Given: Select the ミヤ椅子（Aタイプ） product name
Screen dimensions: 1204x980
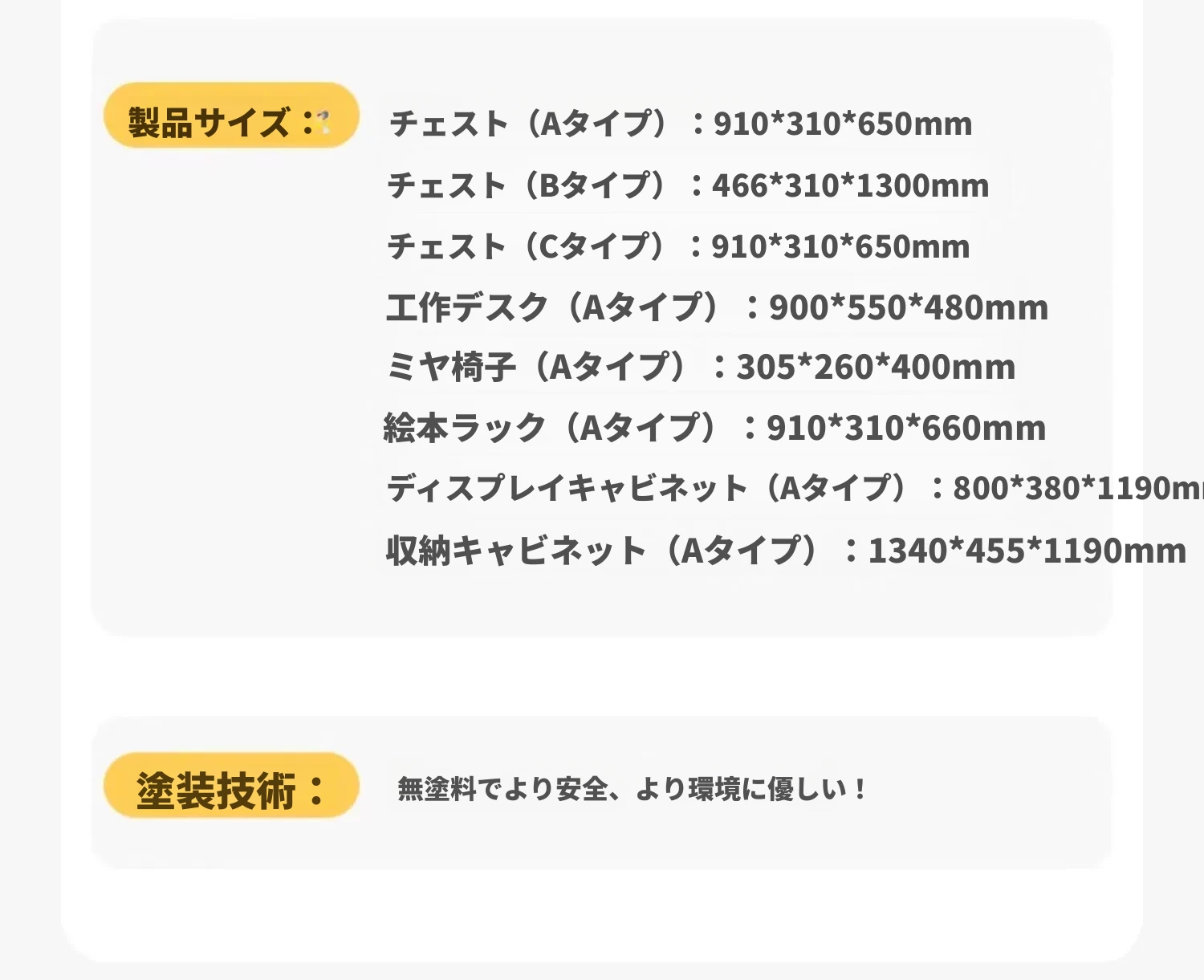Looking at the screenshot, I should click(539, 368).
